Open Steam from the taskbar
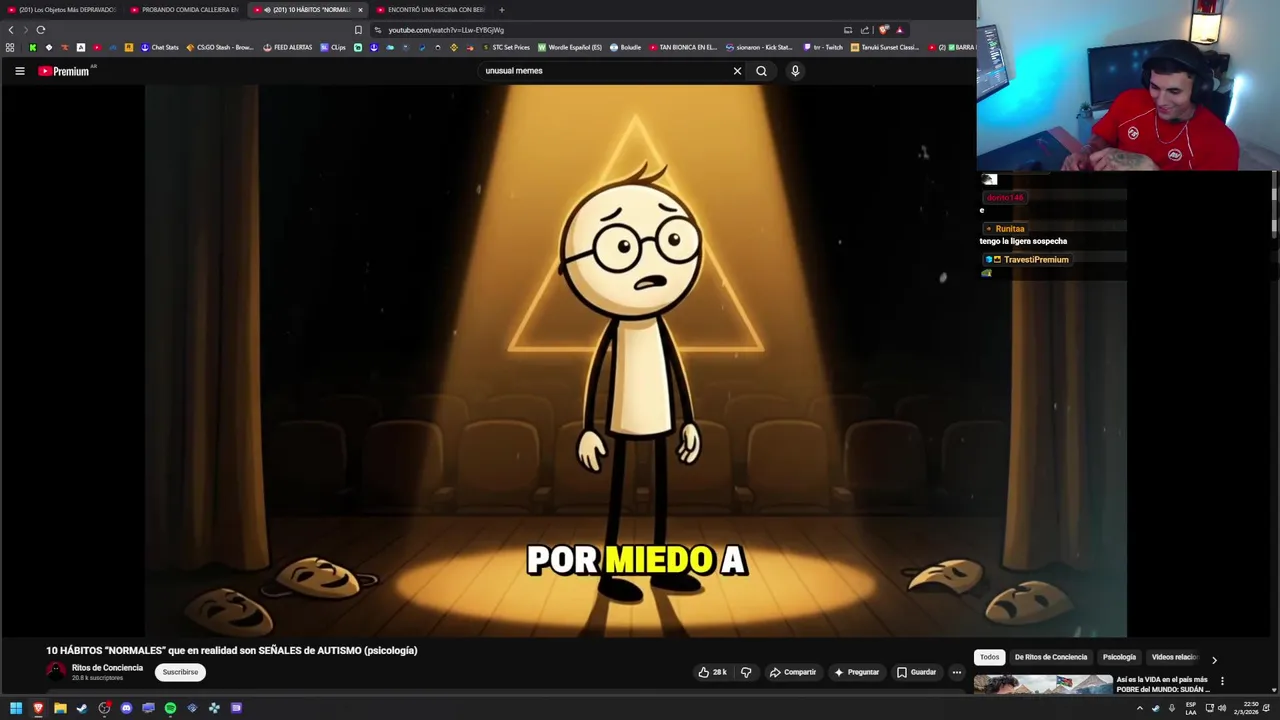Image resolution: width=1280 pixels, height=720 pixels. point(82,708)
